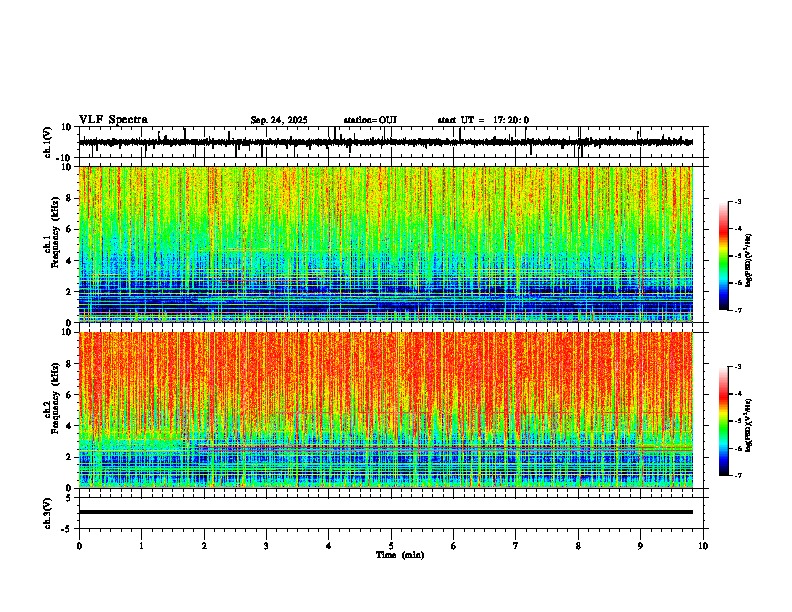
Task: Click the ch.3 flat black trace line
Action: pos(386,512)
